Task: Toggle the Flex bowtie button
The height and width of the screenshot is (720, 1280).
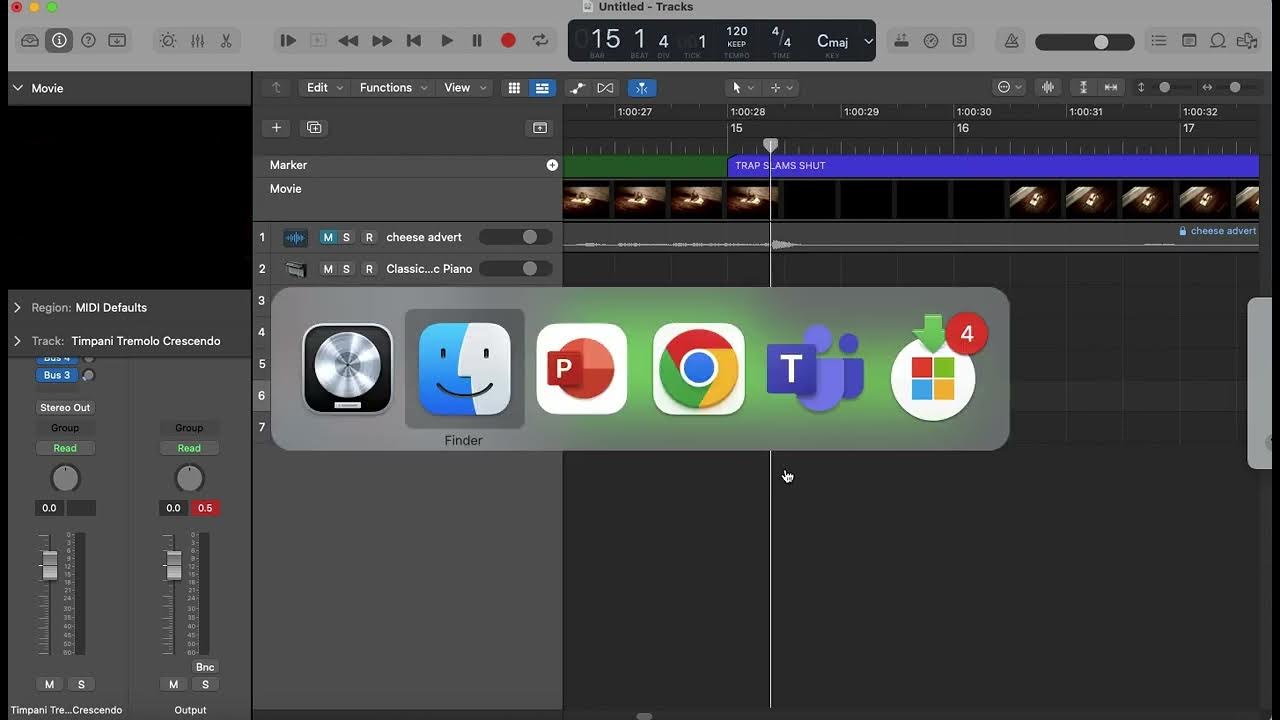Action: coord(605,88)
